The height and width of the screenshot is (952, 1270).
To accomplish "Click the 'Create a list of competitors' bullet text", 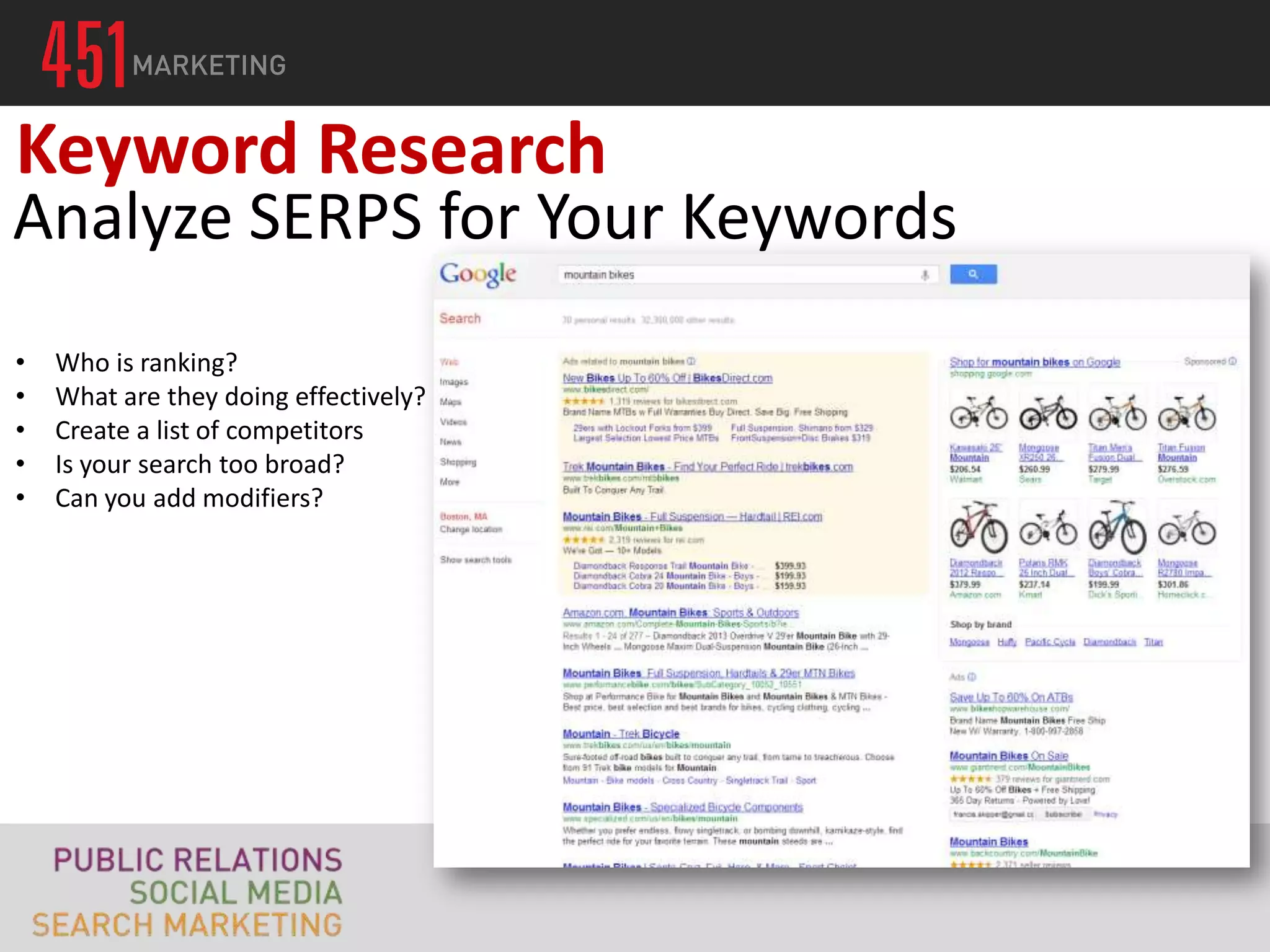I will click(209, 430).
